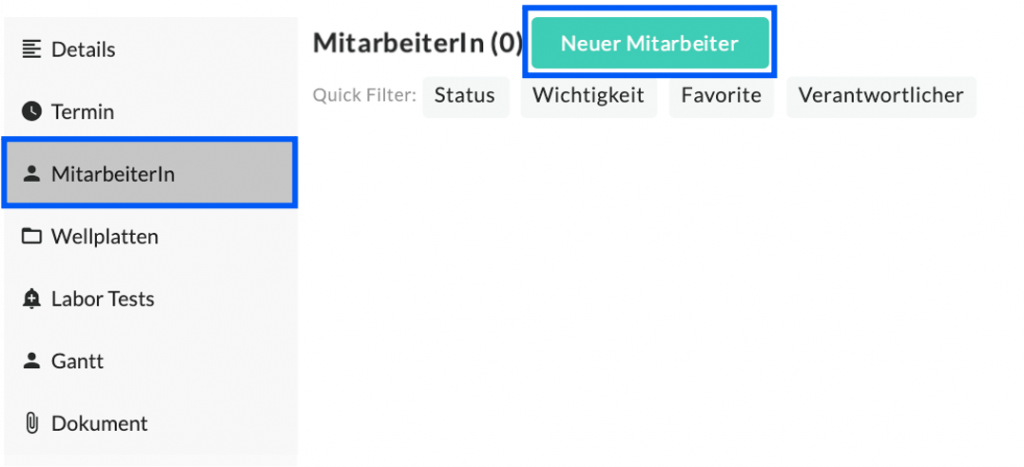Viewport: 1024px width, 467px height.
Task: Switch to the Details section
Action: click(83, 49)
